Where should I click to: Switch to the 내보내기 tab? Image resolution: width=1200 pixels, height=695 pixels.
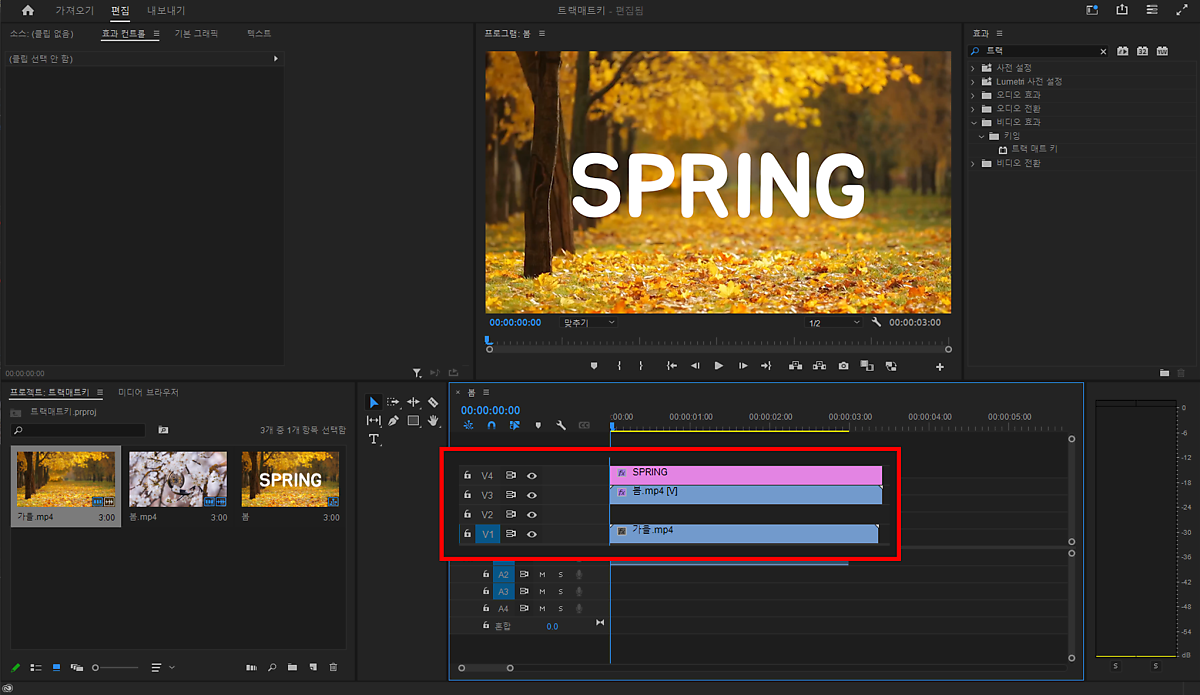(x=166, y=10)
